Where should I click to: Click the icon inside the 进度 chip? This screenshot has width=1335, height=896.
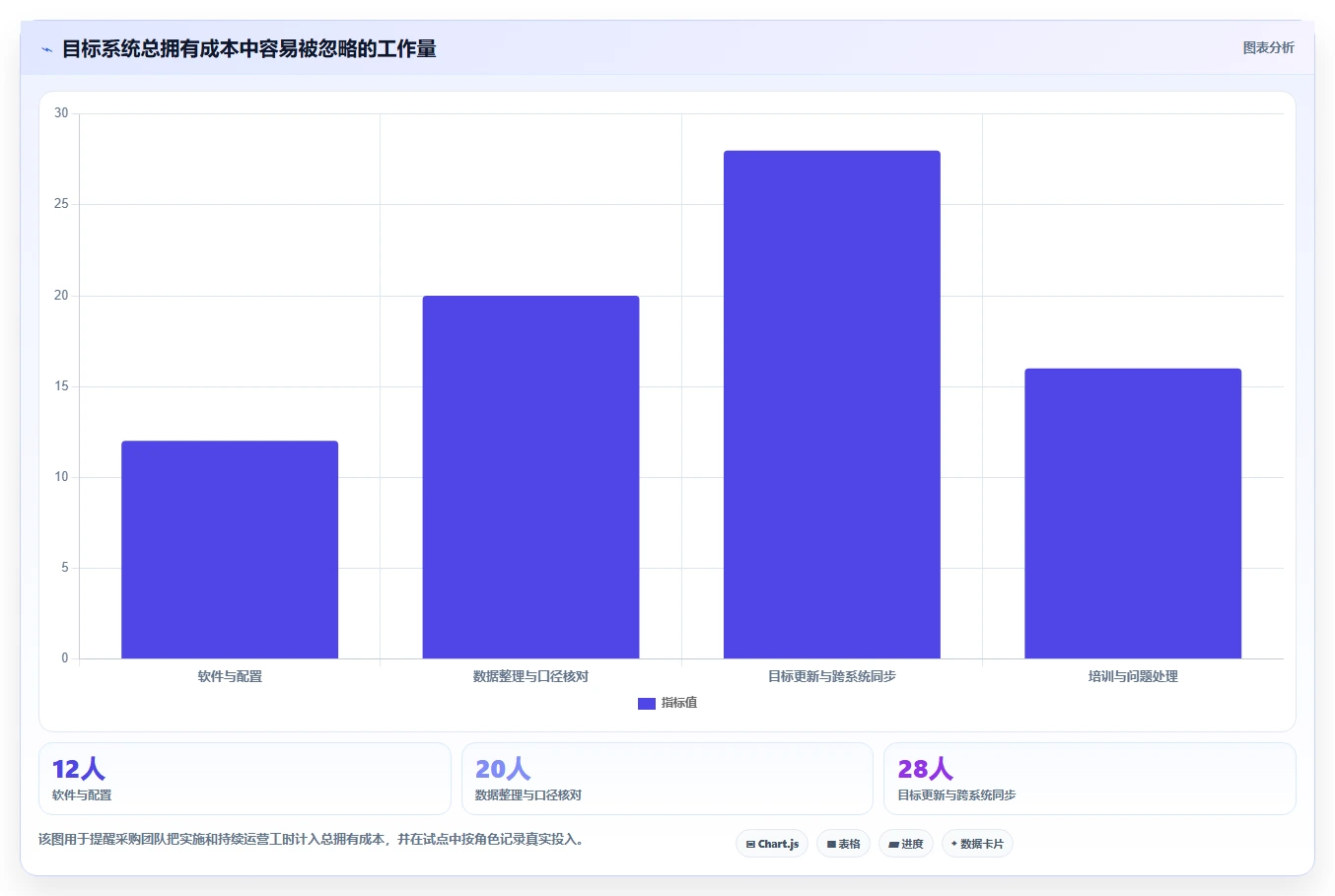(893, 844)
